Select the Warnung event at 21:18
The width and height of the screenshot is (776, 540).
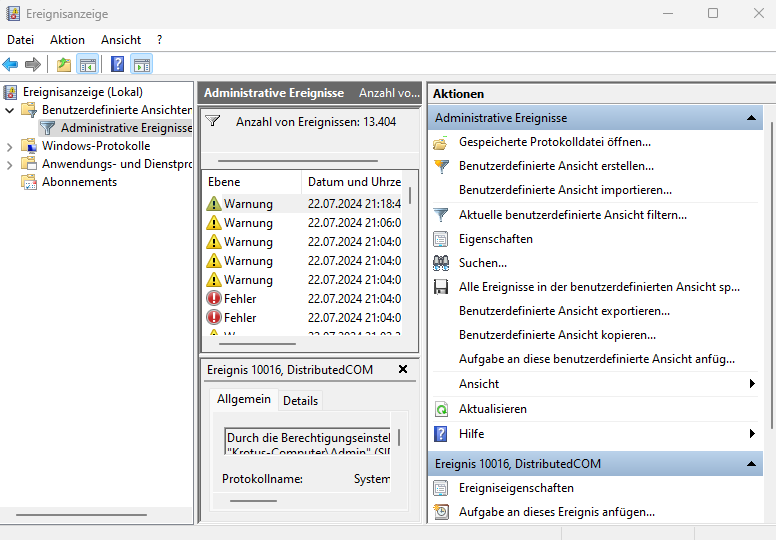click(303, 203)
